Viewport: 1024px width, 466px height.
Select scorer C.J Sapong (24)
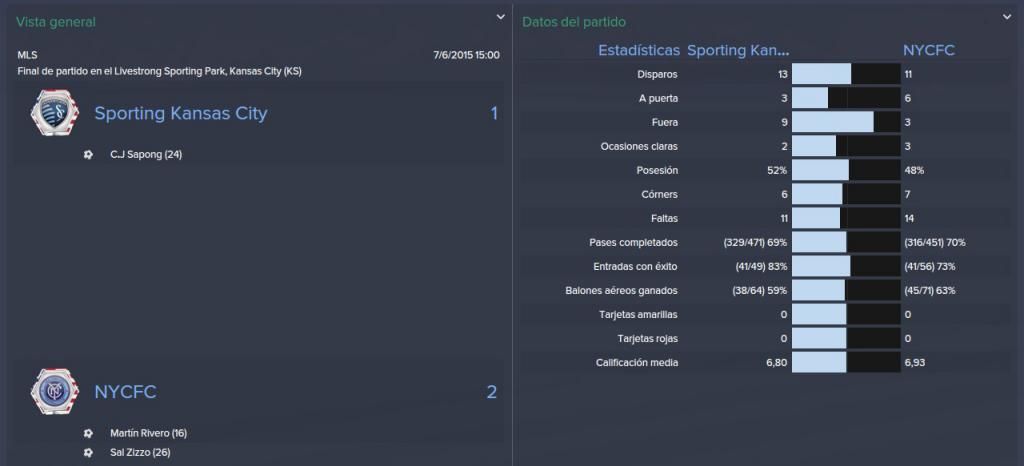coord(146,155)
